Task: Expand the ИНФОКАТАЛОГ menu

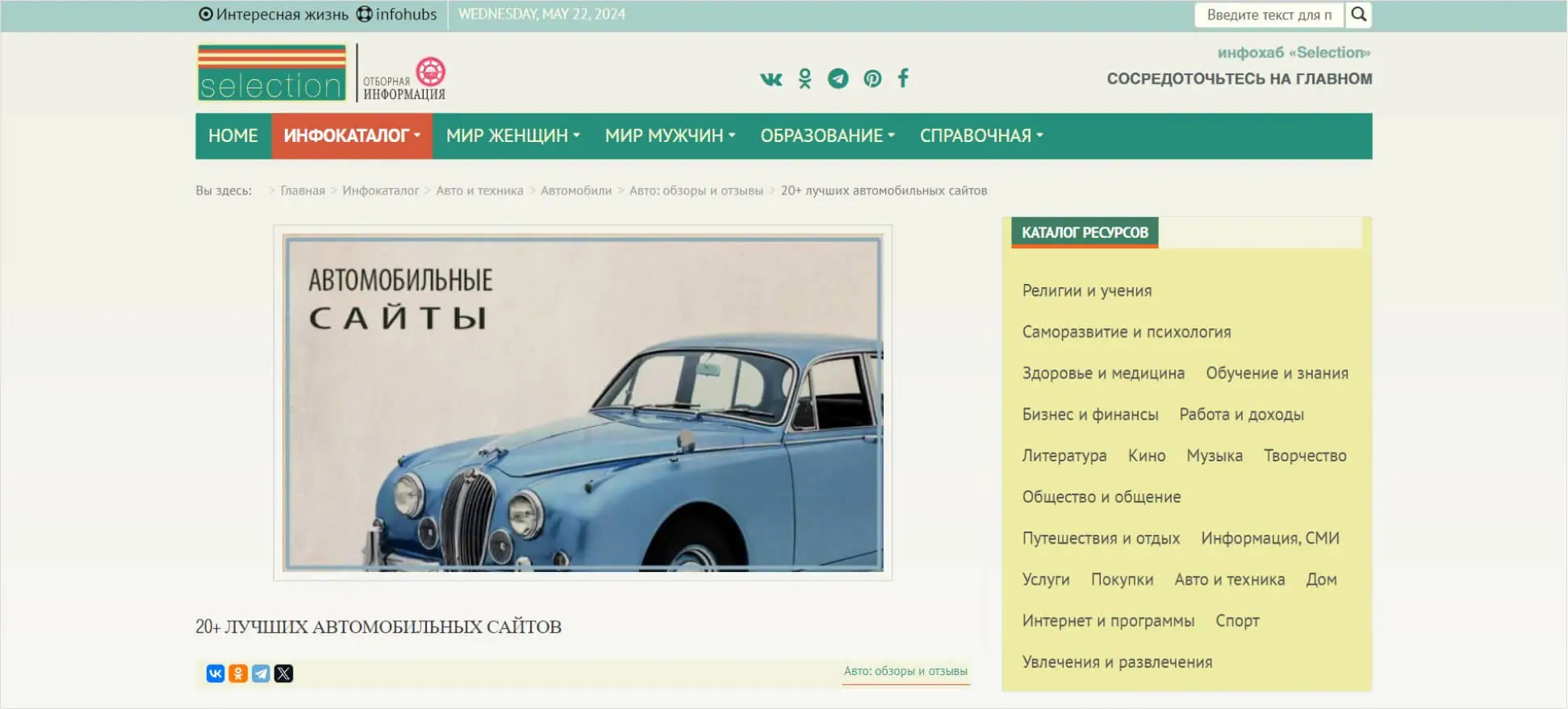Action: pyautogui.click(x=352, y=136)
